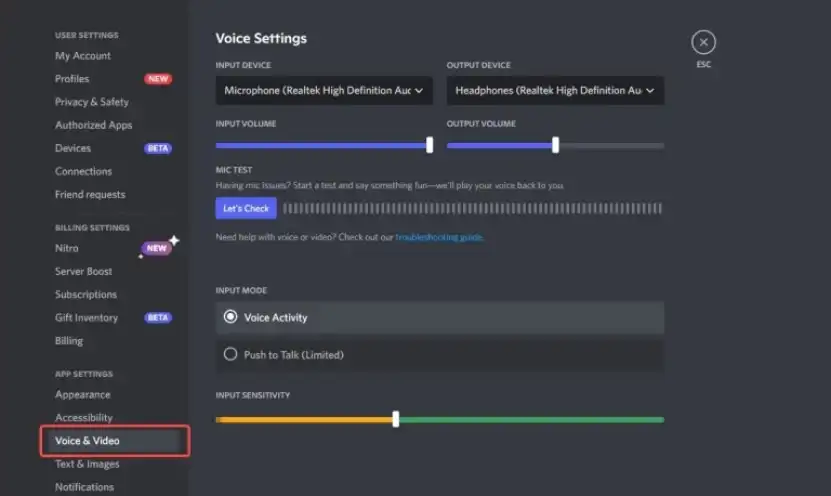Go to Connections page
This screenshot has height=496, width=831.
83,171
